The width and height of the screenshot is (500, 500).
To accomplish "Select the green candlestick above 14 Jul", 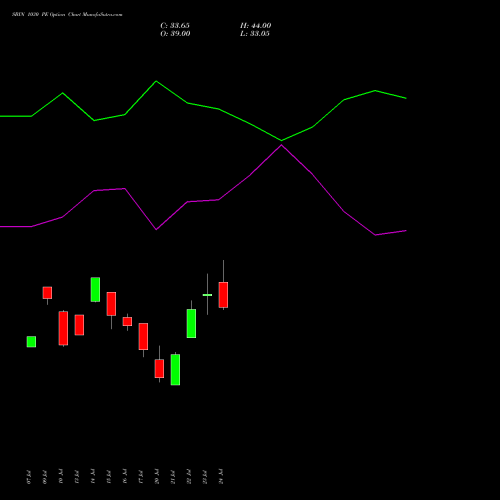I will tap(95, 289).
